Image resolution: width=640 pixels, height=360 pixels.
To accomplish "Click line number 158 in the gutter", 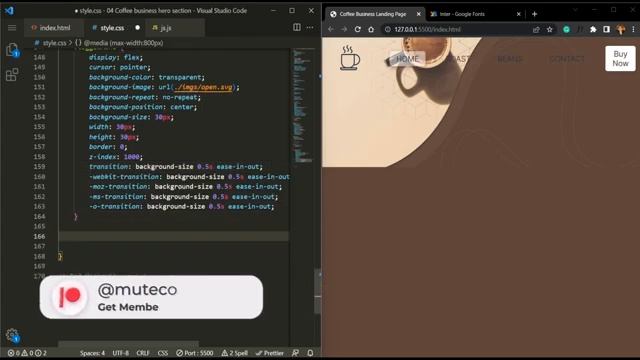I will coord(40,157).
